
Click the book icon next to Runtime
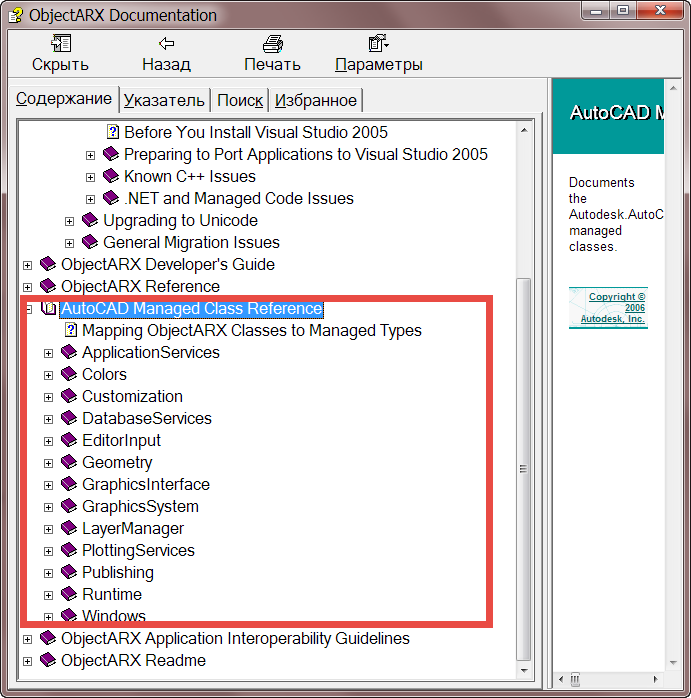click(x=69, y=594)
